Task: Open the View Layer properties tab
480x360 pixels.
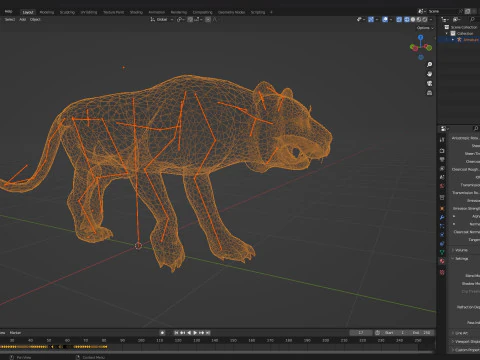Action: click(x=442, y=169)
